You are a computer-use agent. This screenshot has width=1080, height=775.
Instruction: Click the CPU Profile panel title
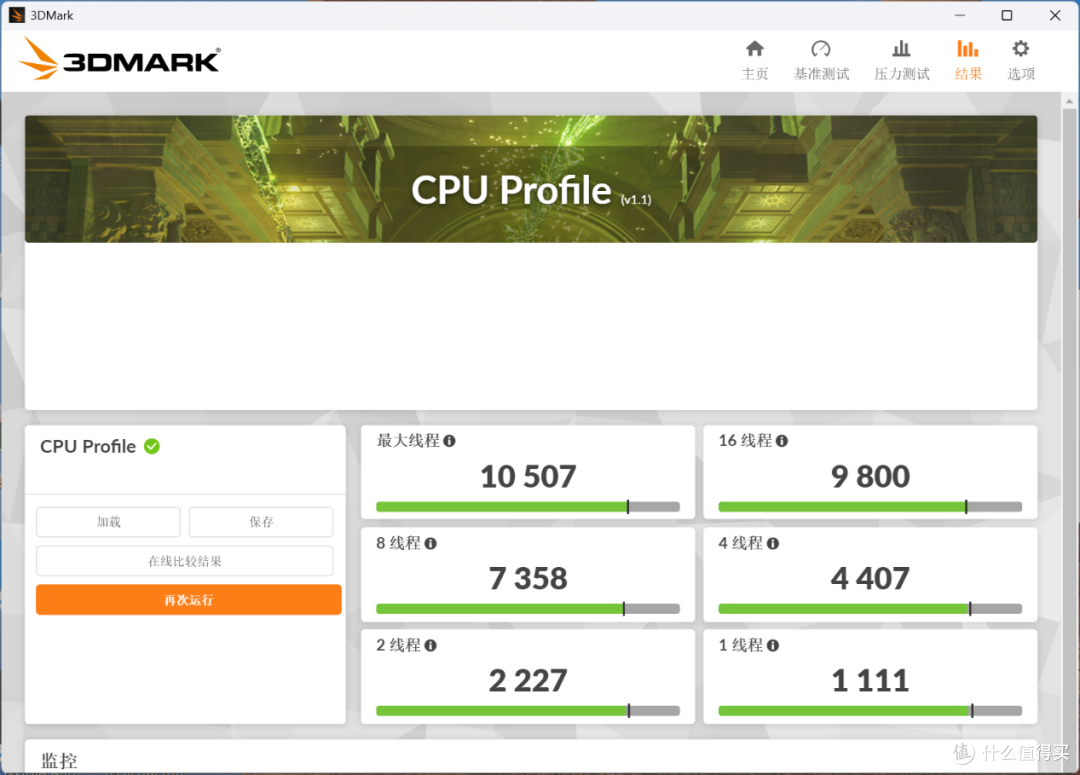point(88,446)
